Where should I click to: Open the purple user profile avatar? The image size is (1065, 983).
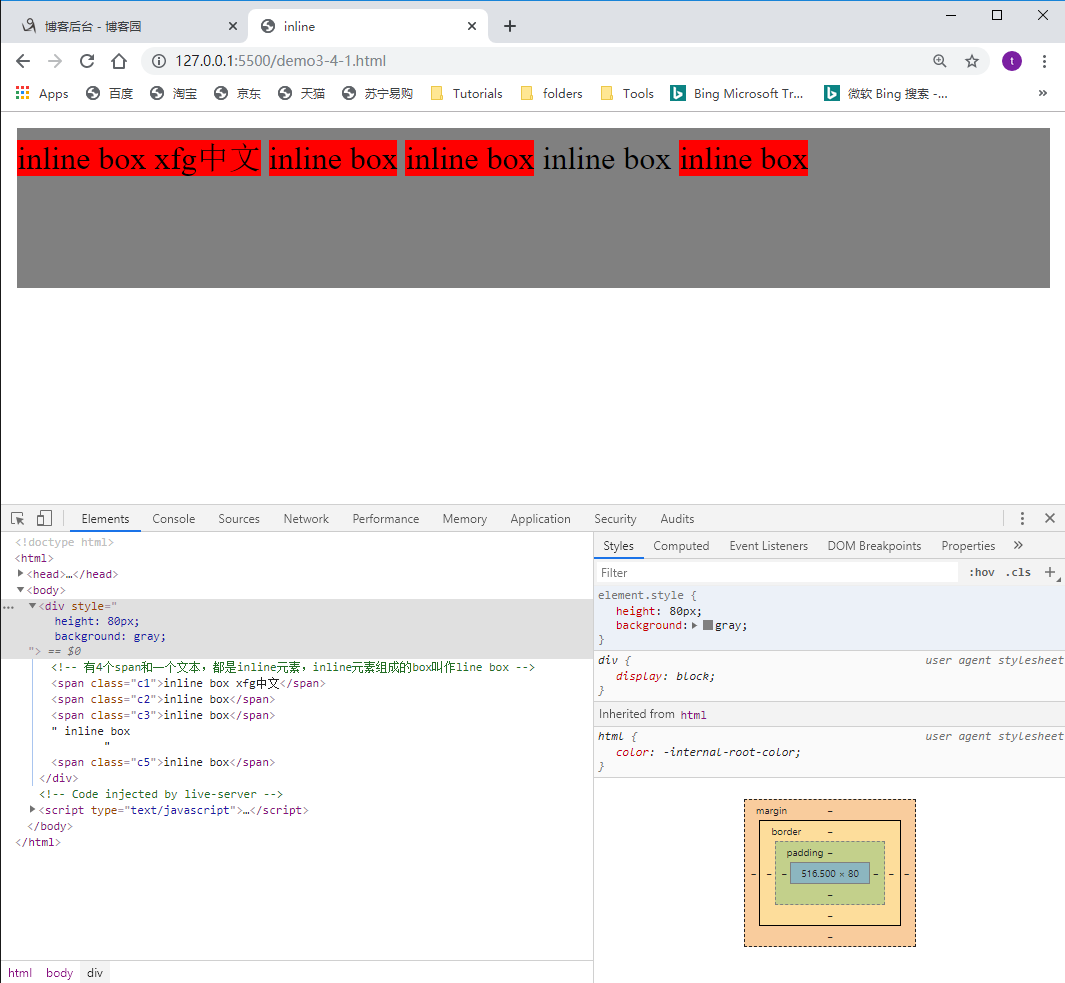click(x=1011, y=61)
